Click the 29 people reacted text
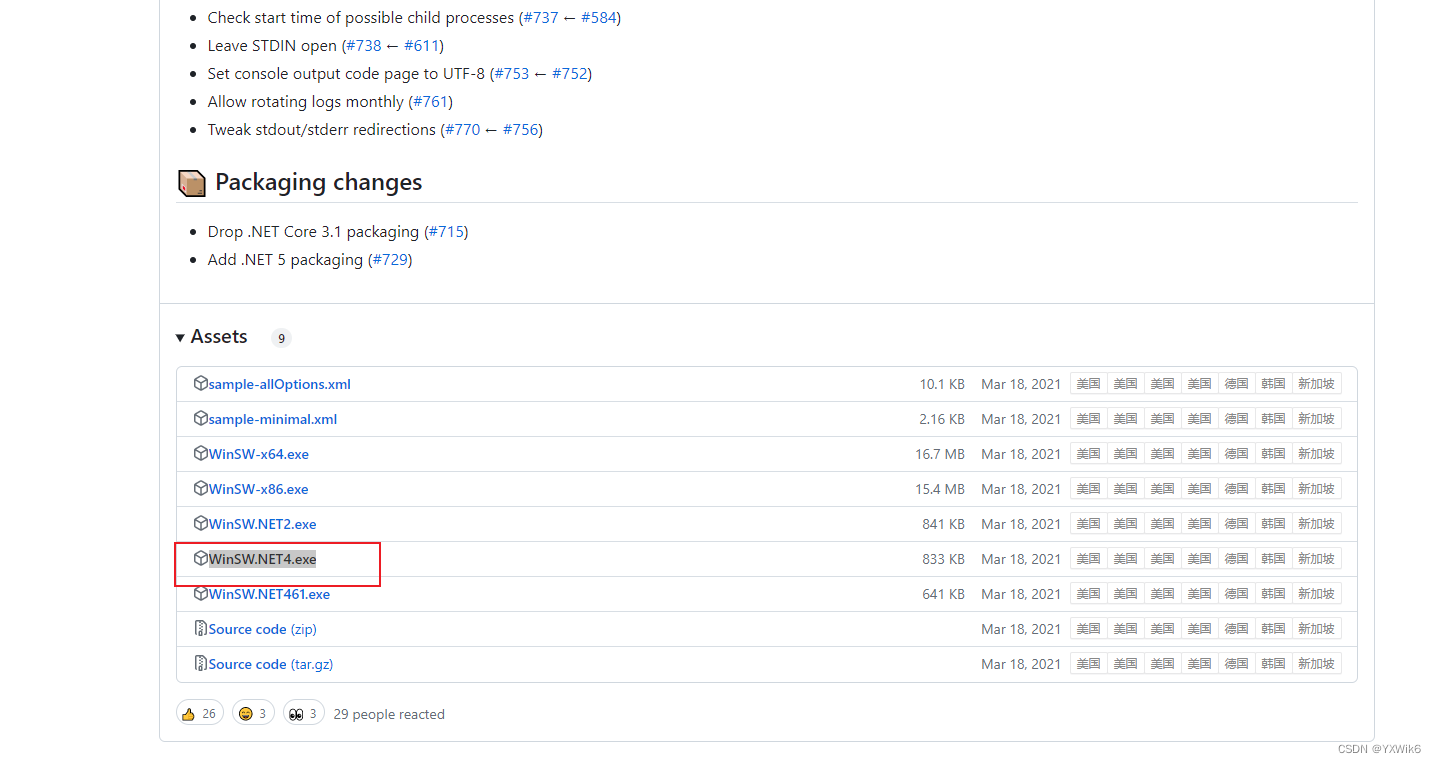 pyautogui.click(x=389, y=714)
